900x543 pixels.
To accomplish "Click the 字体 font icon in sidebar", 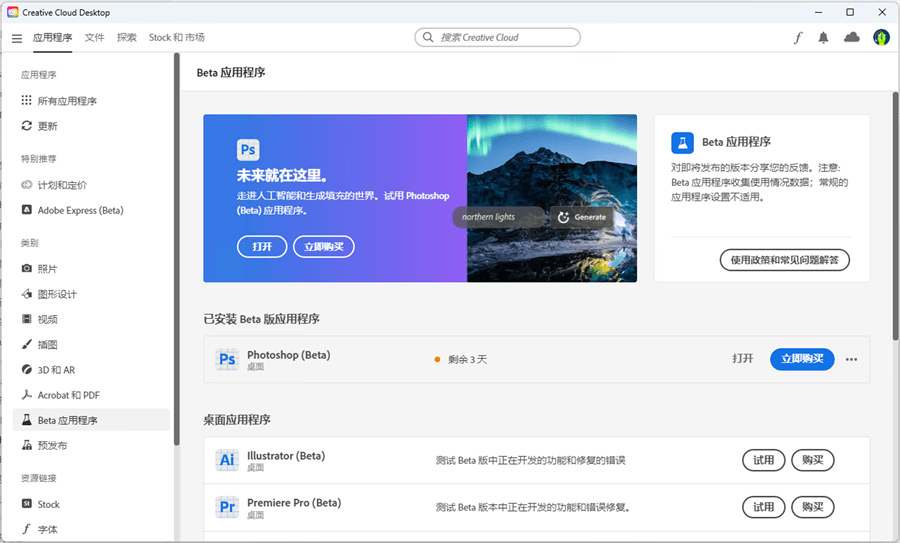I will [x=26, y=529].
